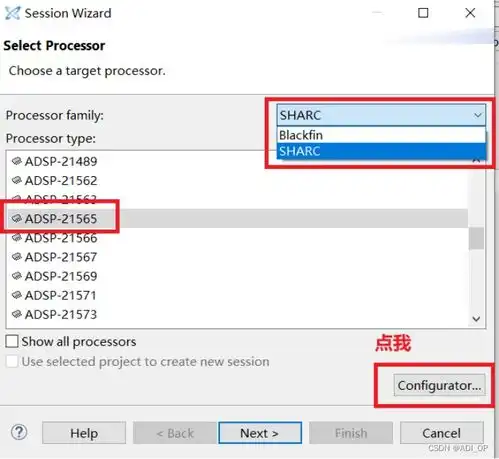The width and height of the screenshot is (499, 459).
Task: Click the chip icon beside ADSP-21571
Action: 17,295
